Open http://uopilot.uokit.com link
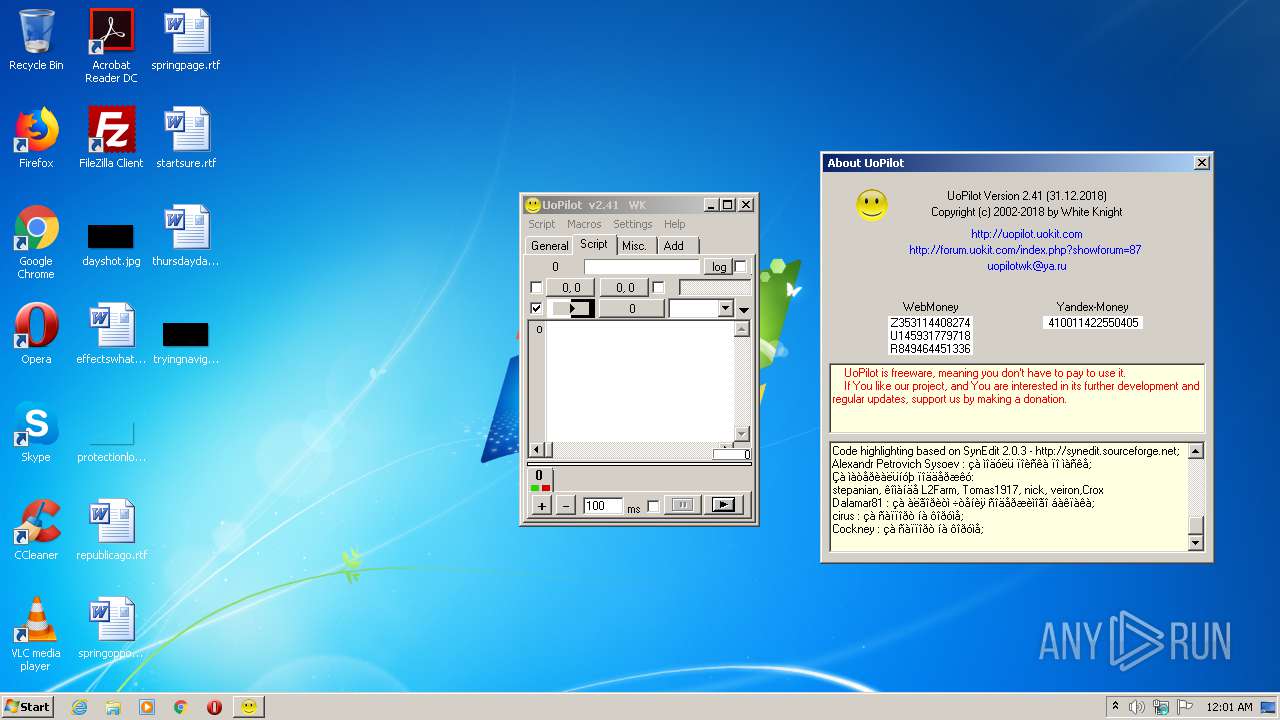The height and width of the screenshot is (720, 1280). (x=1026, y=234)
